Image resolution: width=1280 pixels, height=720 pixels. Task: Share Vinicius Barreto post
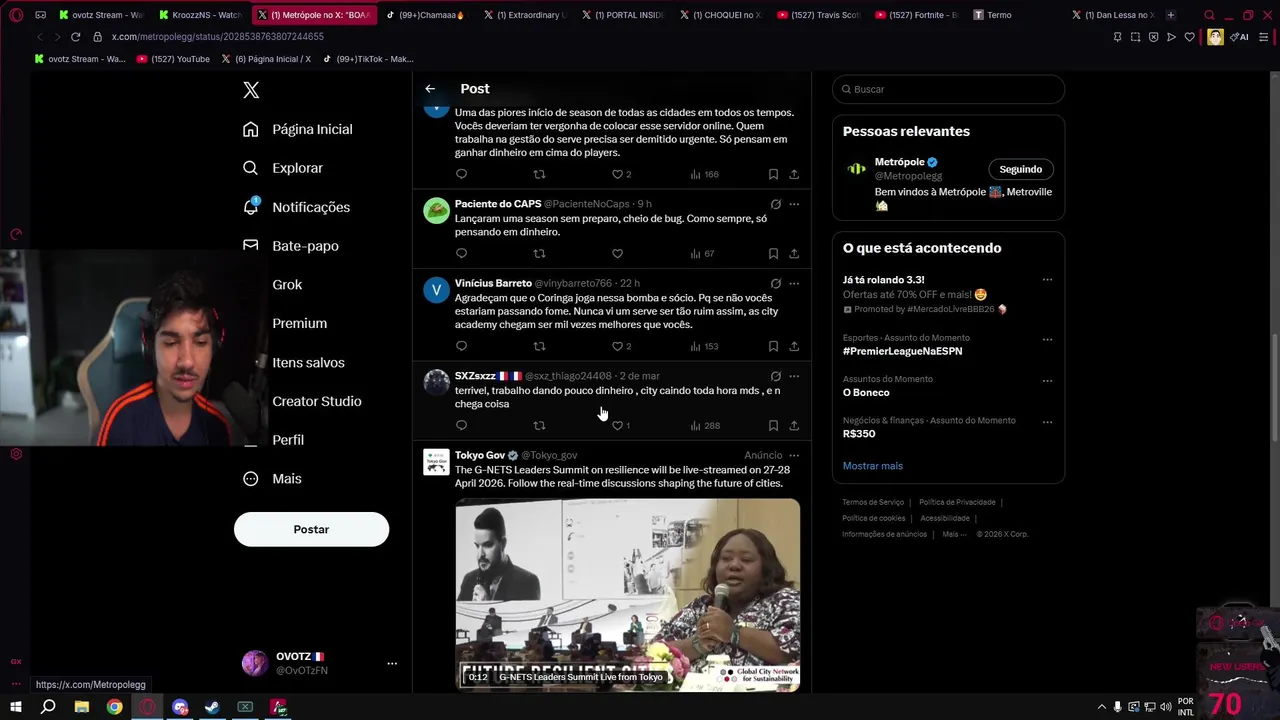click(794, 346)
